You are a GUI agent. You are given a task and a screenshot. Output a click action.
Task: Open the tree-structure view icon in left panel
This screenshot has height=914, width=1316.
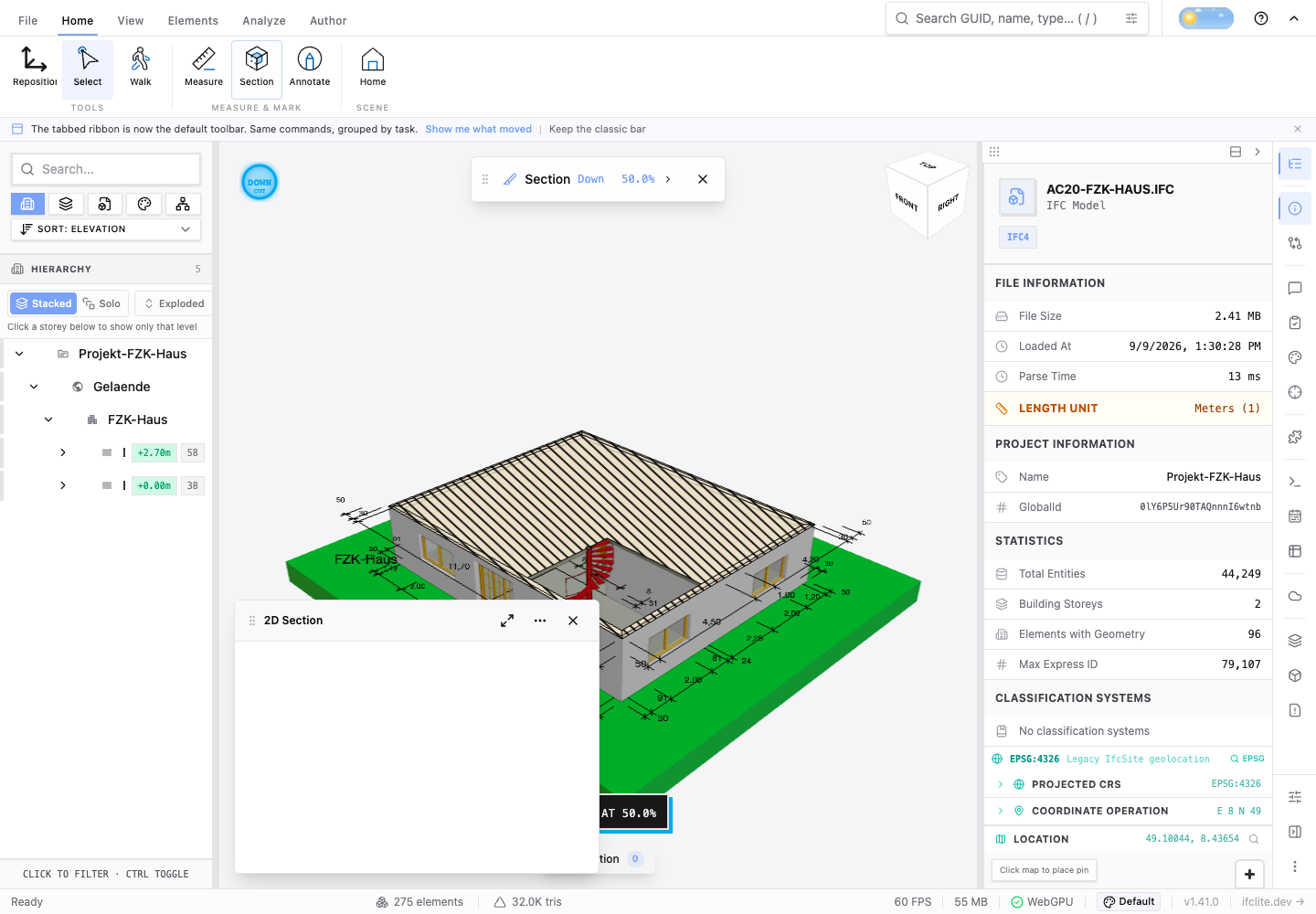point(183,204)
